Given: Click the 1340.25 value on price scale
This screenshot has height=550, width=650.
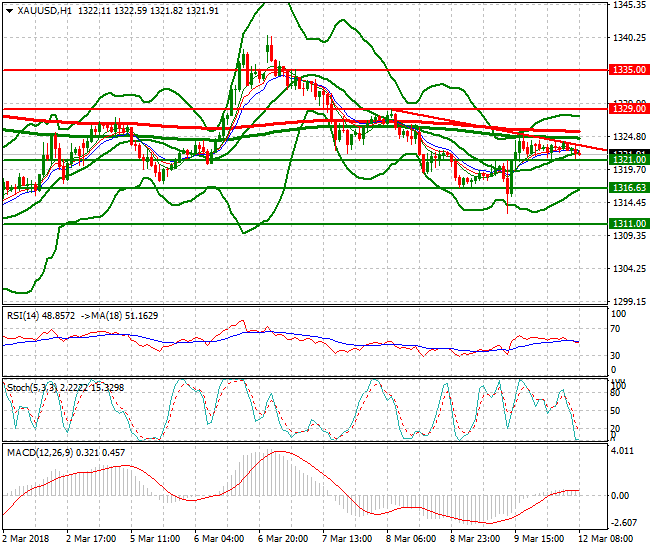Looking at the screenshot, I should [628, 38].
